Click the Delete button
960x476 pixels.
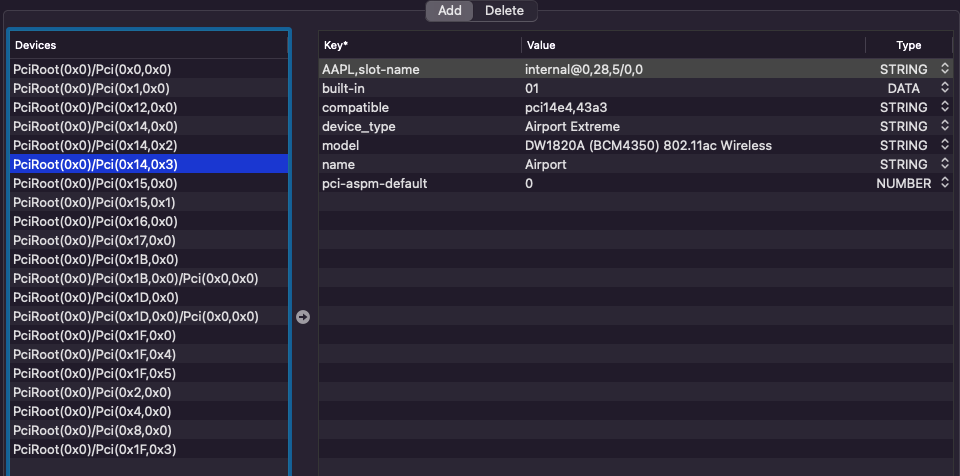(504, 11)
